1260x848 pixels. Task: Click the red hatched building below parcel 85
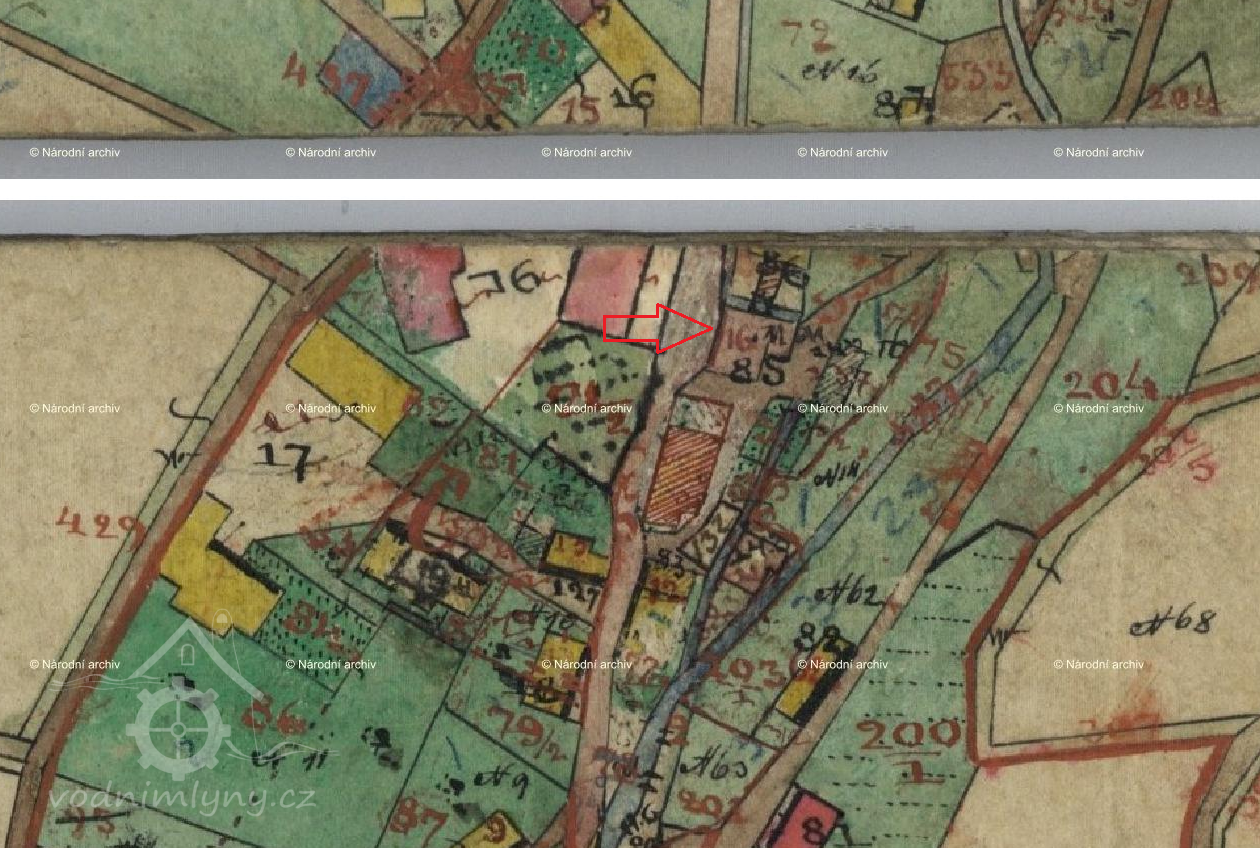[683, 477]
